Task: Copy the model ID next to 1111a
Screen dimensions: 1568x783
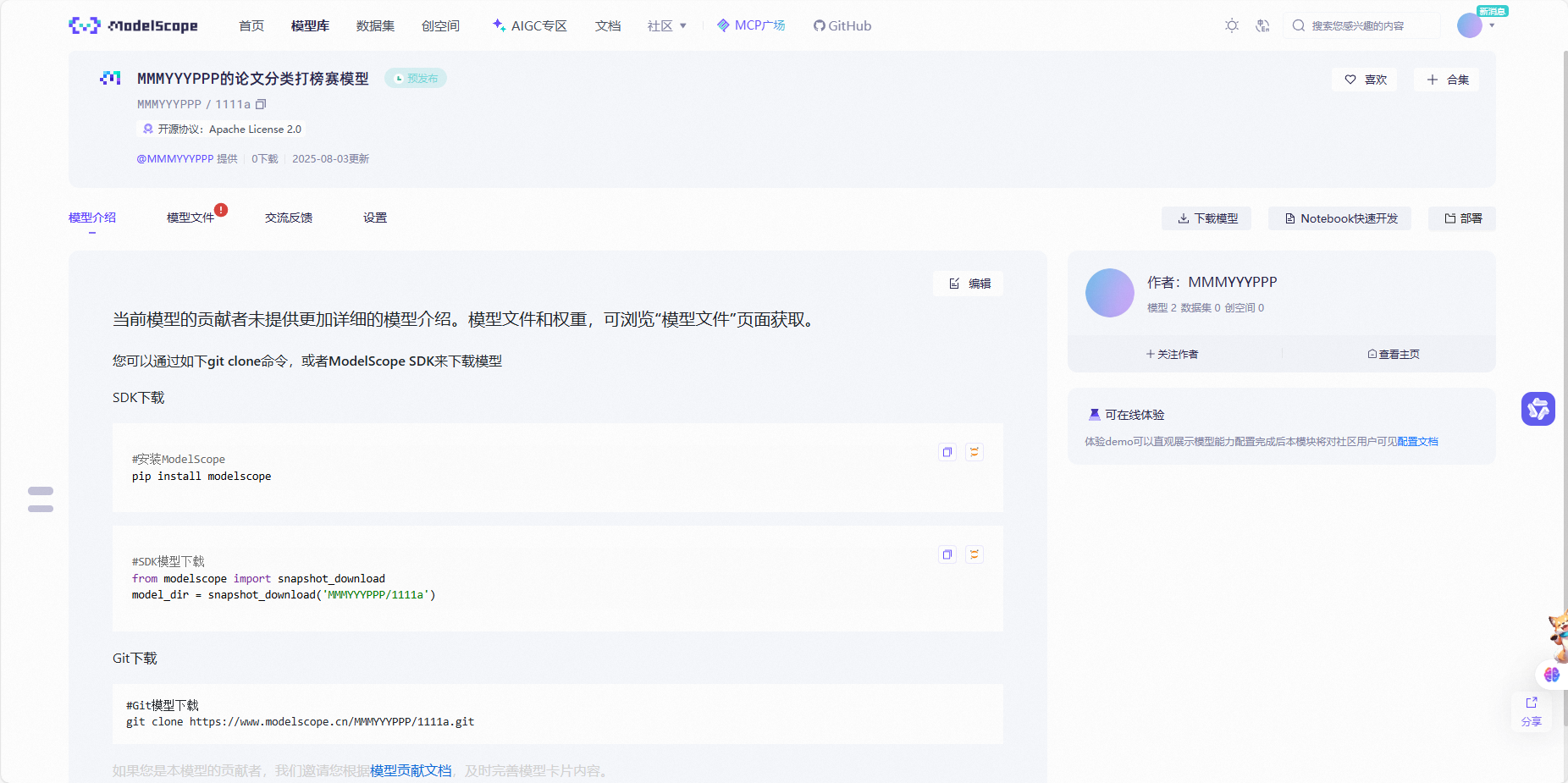Action: pyautogui.click(x=261, y=104)
